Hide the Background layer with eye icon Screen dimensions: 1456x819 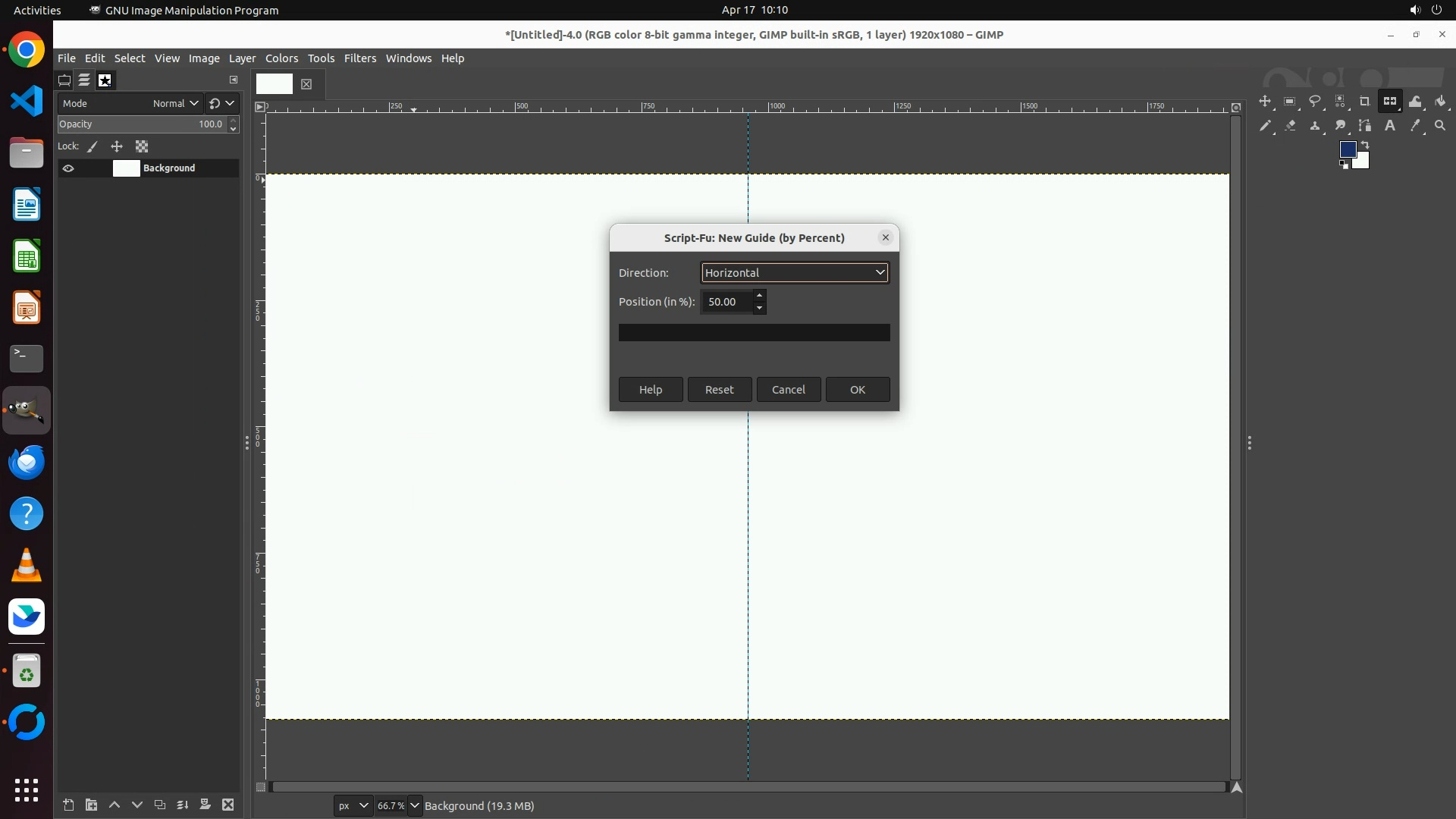[x=68, y=168]
